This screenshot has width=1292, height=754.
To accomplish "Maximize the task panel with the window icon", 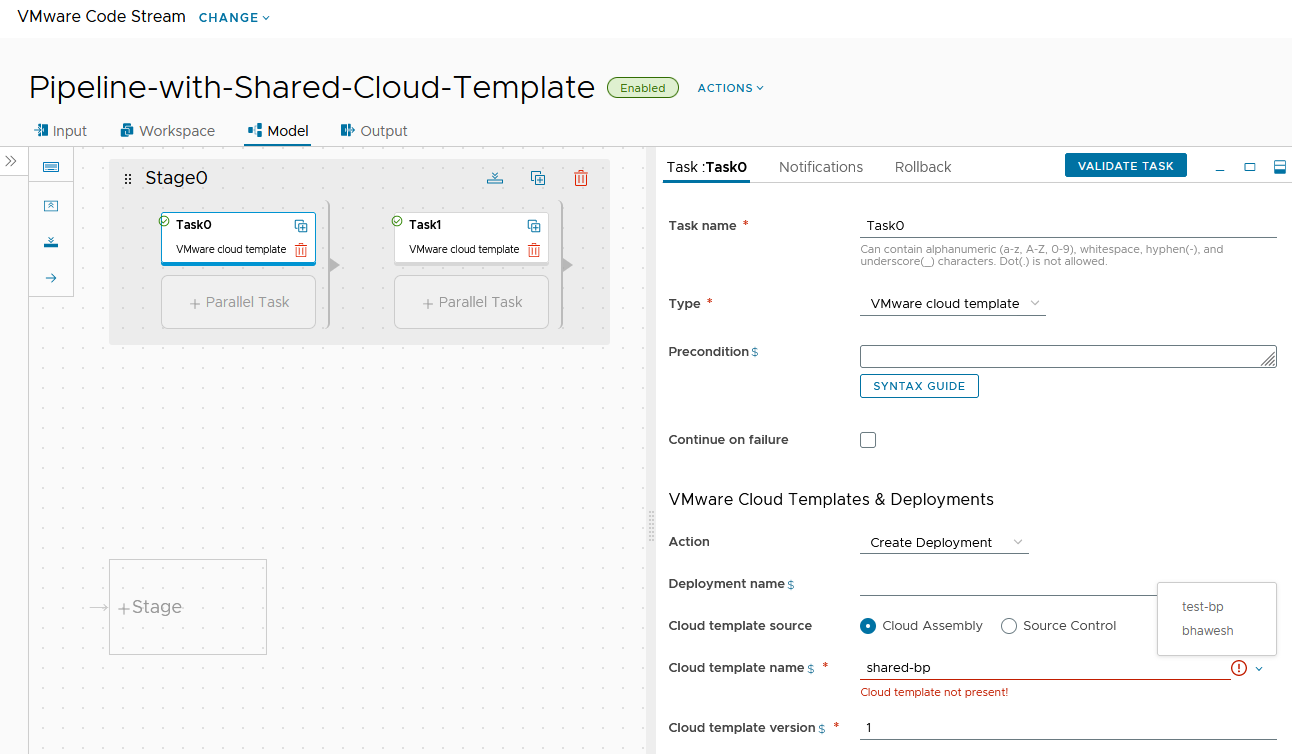I will [x=1250, y=167].
